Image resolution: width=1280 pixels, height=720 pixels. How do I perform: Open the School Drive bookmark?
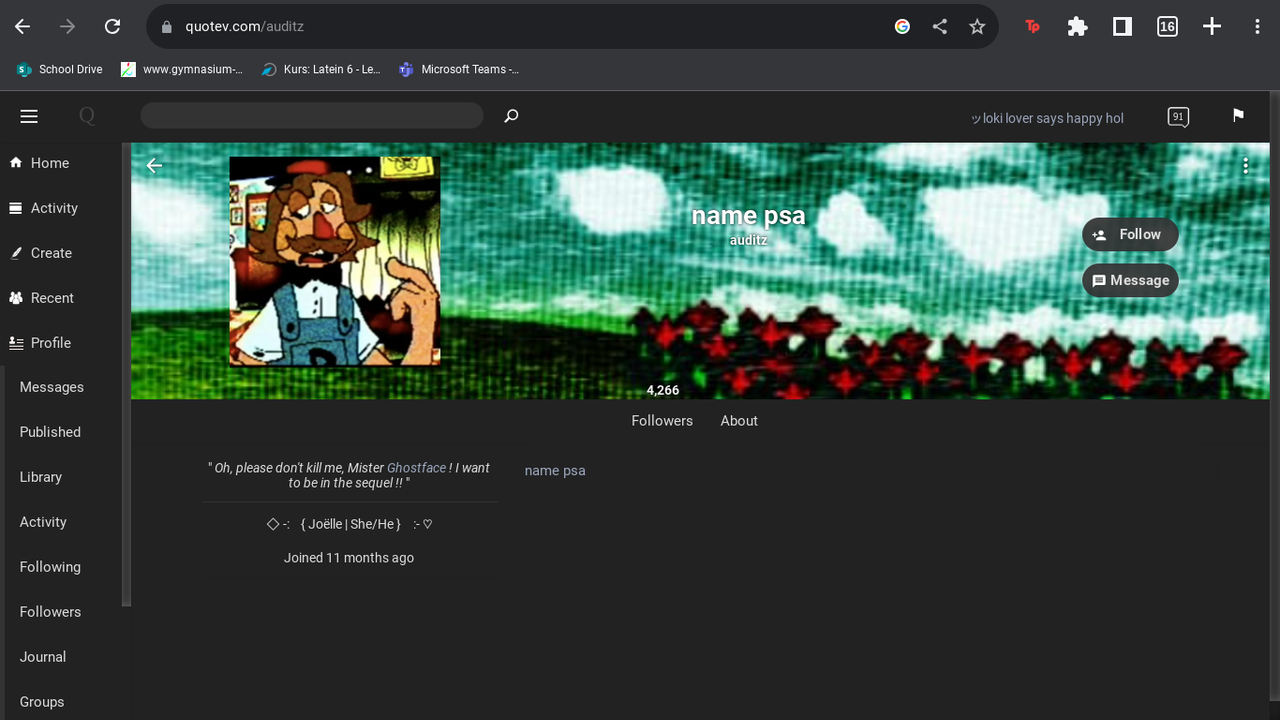tap(60, 69)
